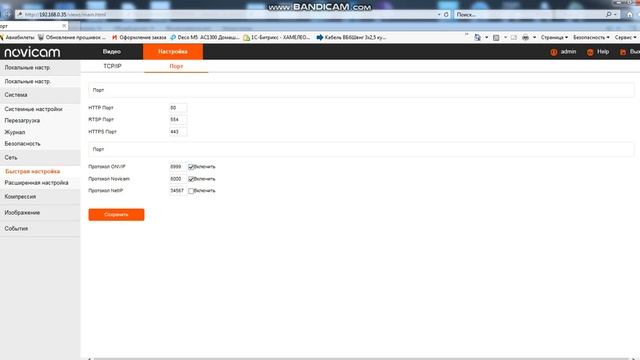Viewport: 640px width, 360px height.
Task: Open Расширенная настройка in sidebar
Action: point(36,183)
